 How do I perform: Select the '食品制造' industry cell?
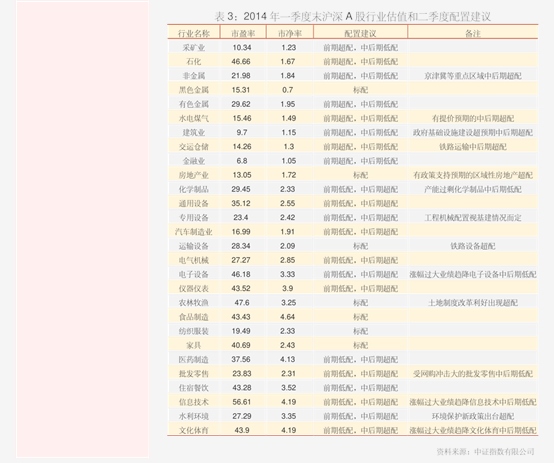coord(194,317)
